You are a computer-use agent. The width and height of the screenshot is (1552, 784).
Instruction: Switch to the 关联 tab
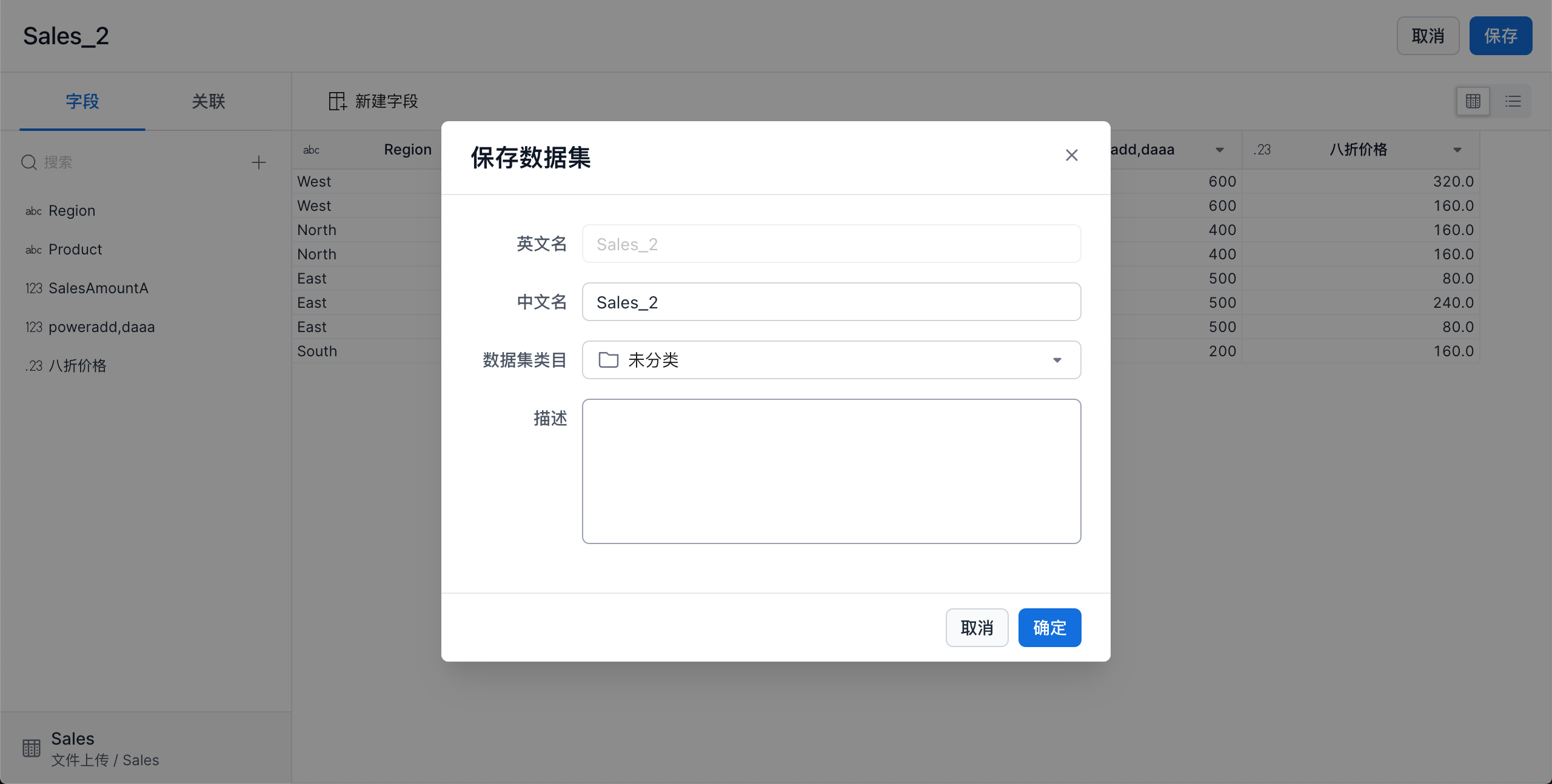209,101
